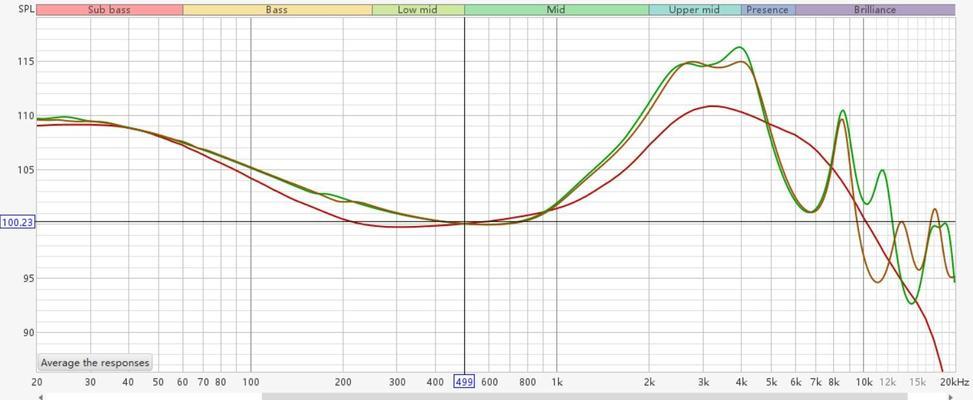Select the Low mid band label
Image resolution: width=973 pixels, height=400 pixels.
pos(418,10)
